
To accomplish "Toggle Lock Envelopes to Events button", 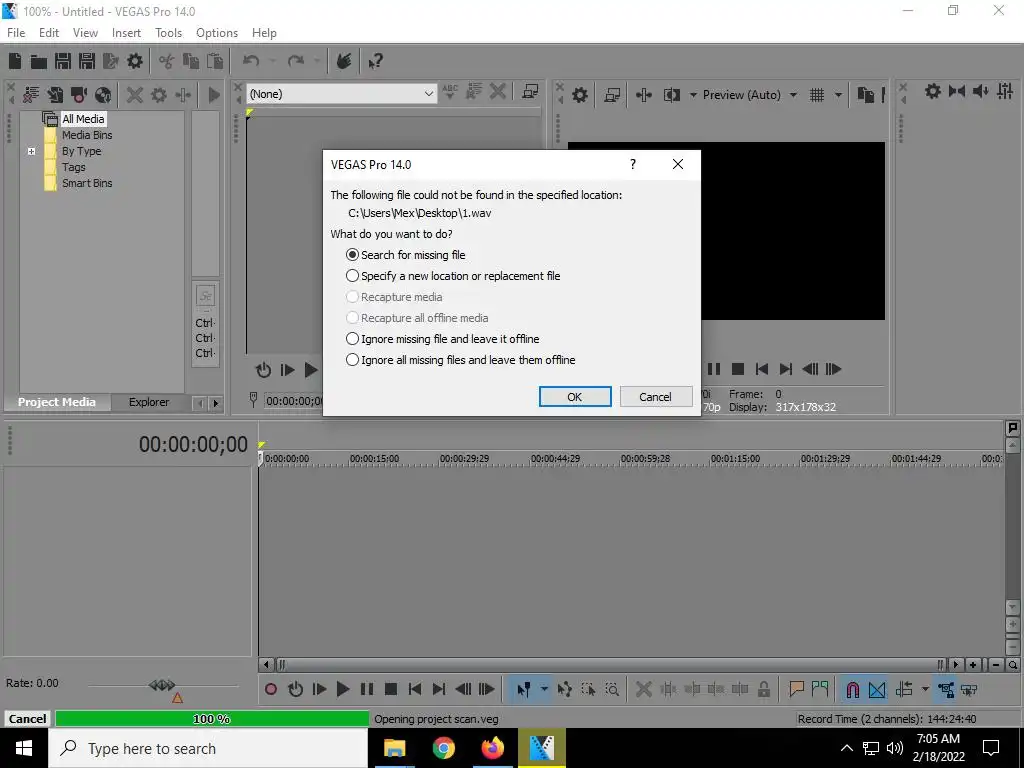I will point(946,689).
